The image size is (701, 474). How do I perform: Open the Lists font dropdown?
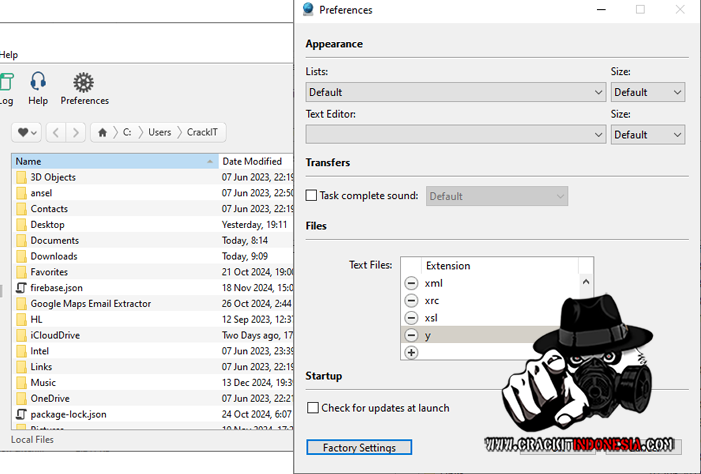(456, 92)
